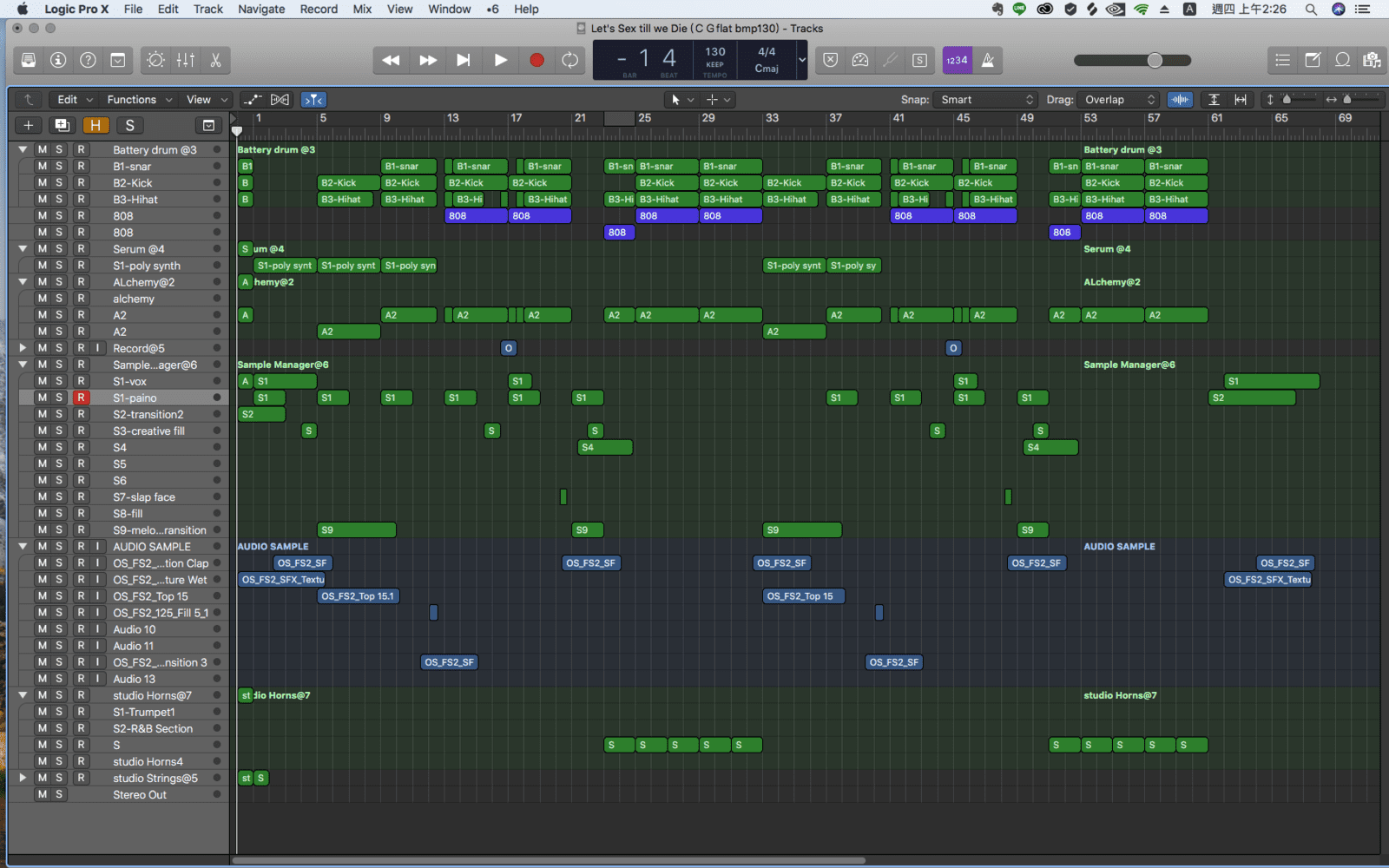Toggle the Metronome click button

click(x=988, y=60)
